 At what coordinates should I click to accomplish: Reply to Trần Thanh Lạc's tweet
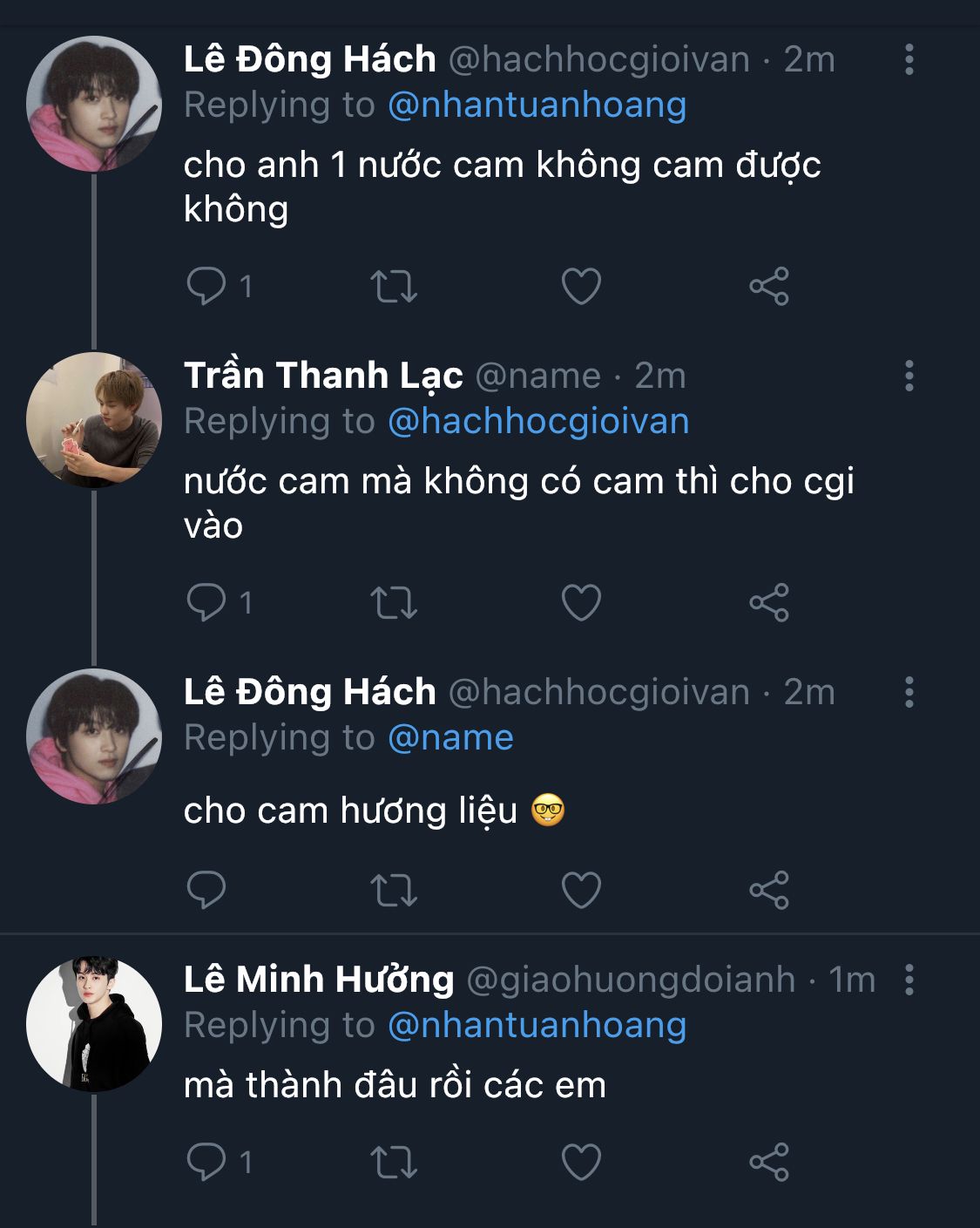[x=206, y=602]
